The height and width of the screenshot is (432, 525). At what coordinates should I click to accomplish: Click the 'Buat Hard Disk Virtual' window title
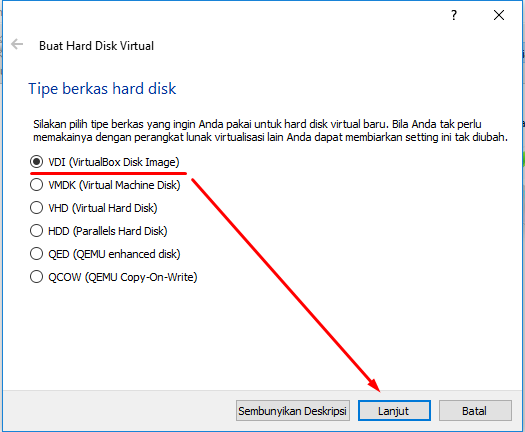tap(96, 46)
